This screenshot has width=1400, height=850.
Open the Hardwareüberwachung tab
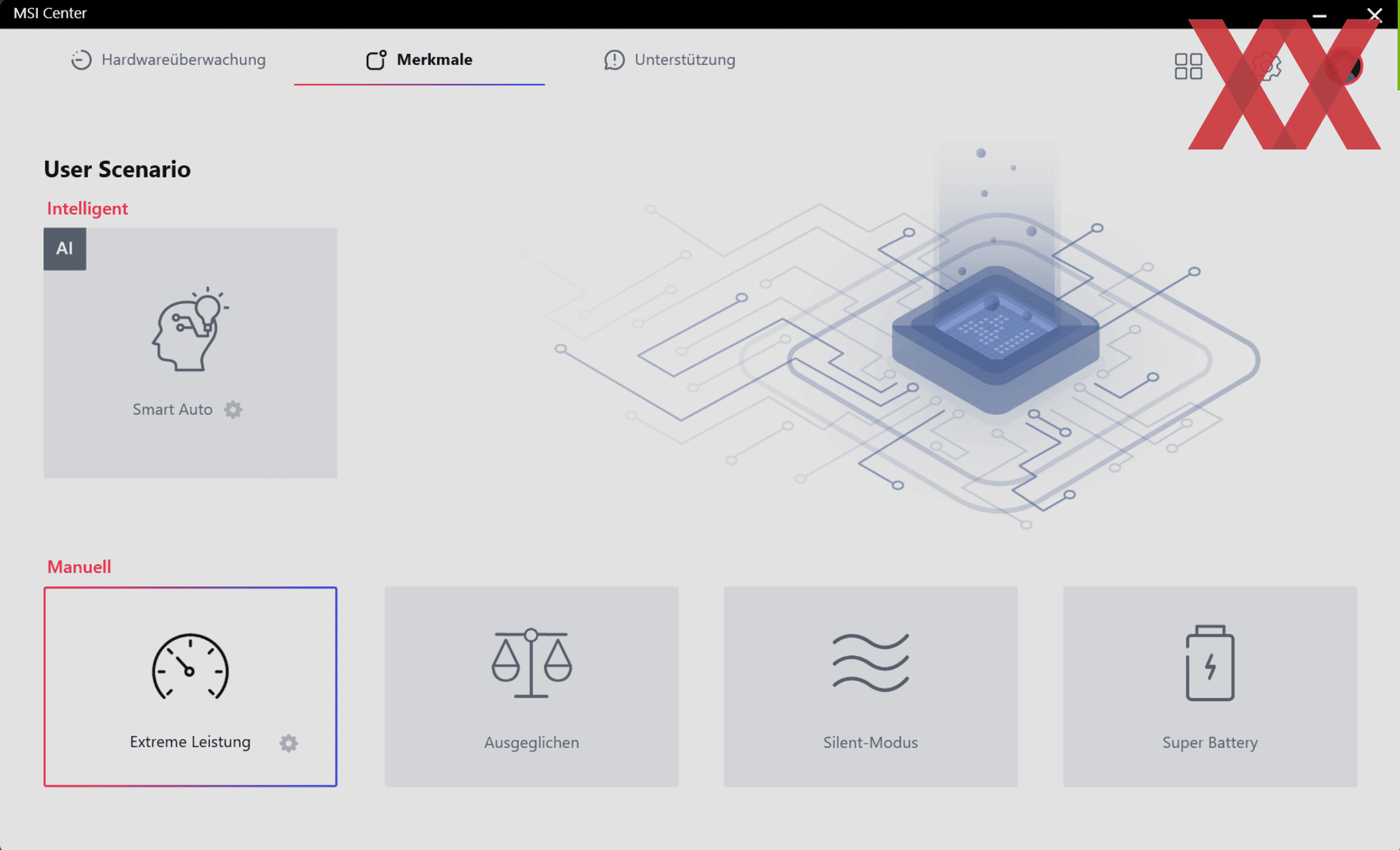pyautogui.click(x=168, y=60)
